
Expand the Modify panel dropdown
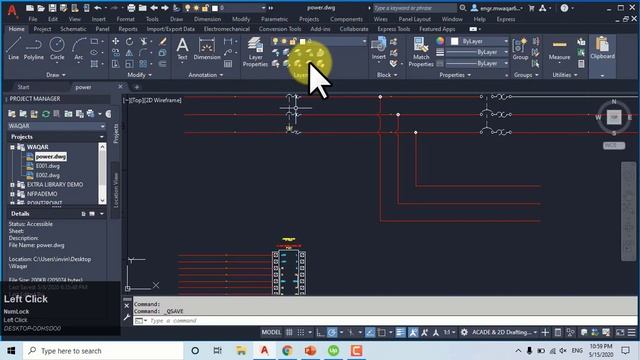click(140, 75)
